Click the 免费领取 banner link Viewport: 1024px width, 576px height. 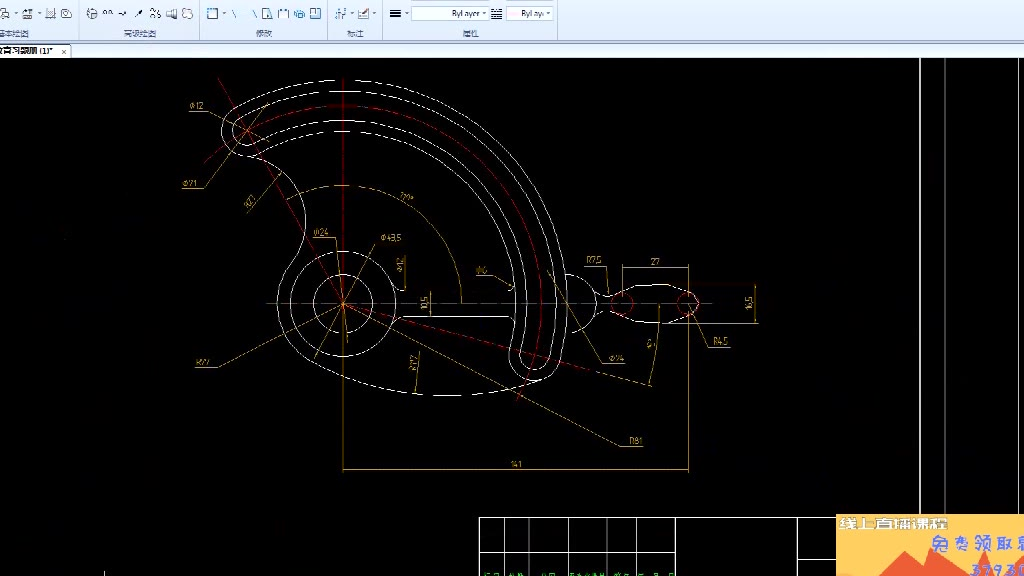click(x=975, y=545)
